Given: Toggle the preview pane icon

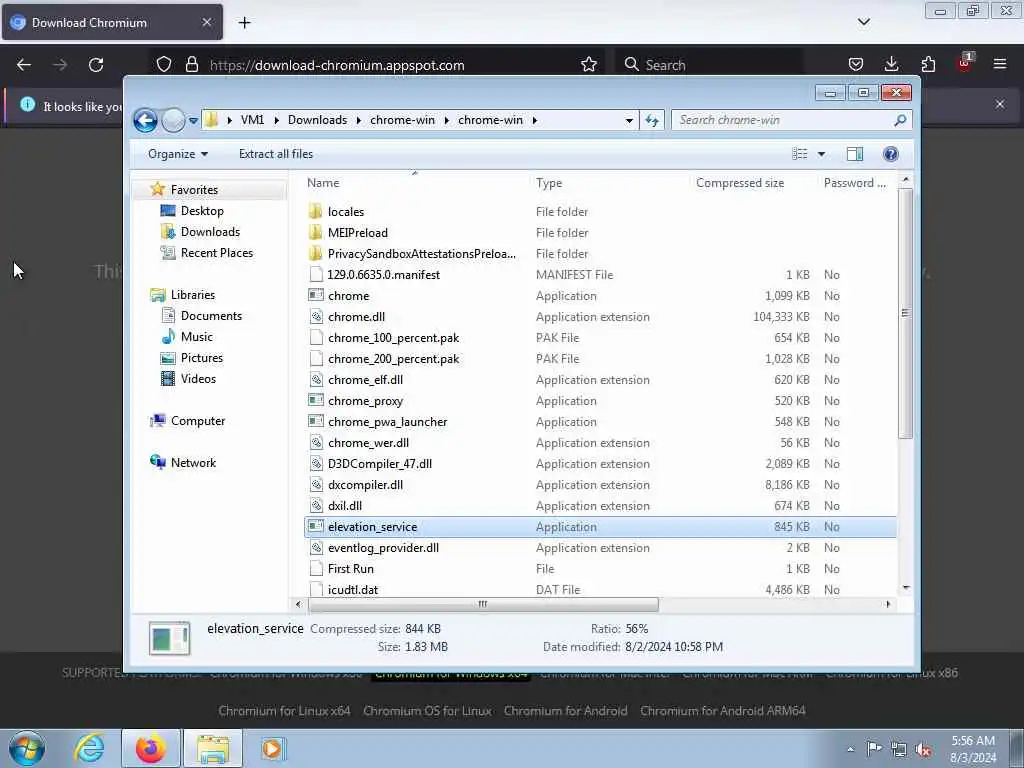Looking at the screenshot, I should pos(855,154).
